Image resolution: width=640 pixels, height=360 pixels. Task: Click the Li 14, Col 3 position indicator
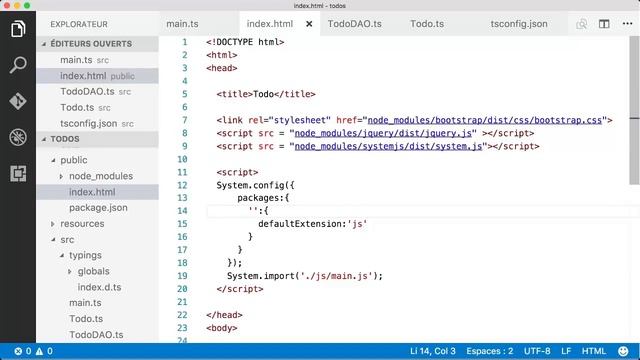click(x=433, y=351)
